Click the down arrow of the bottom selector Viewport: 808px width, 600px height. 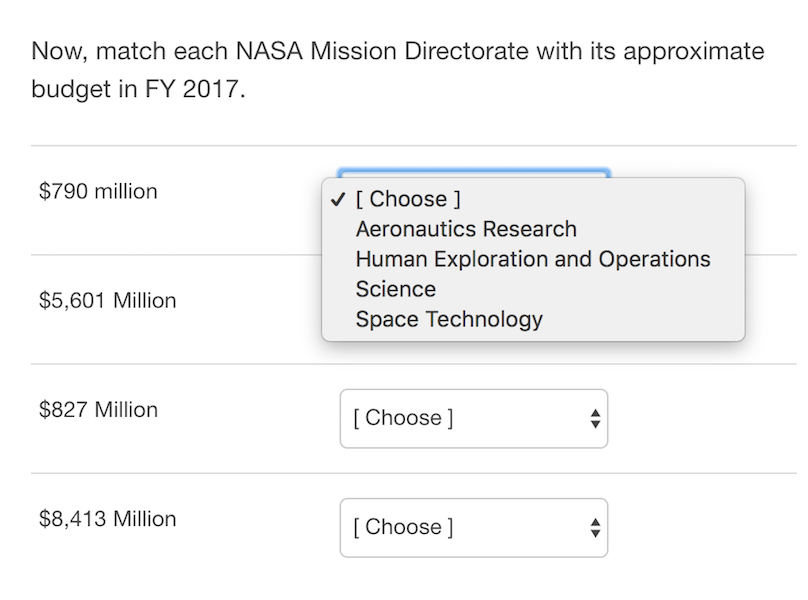[x=594, y=533]
